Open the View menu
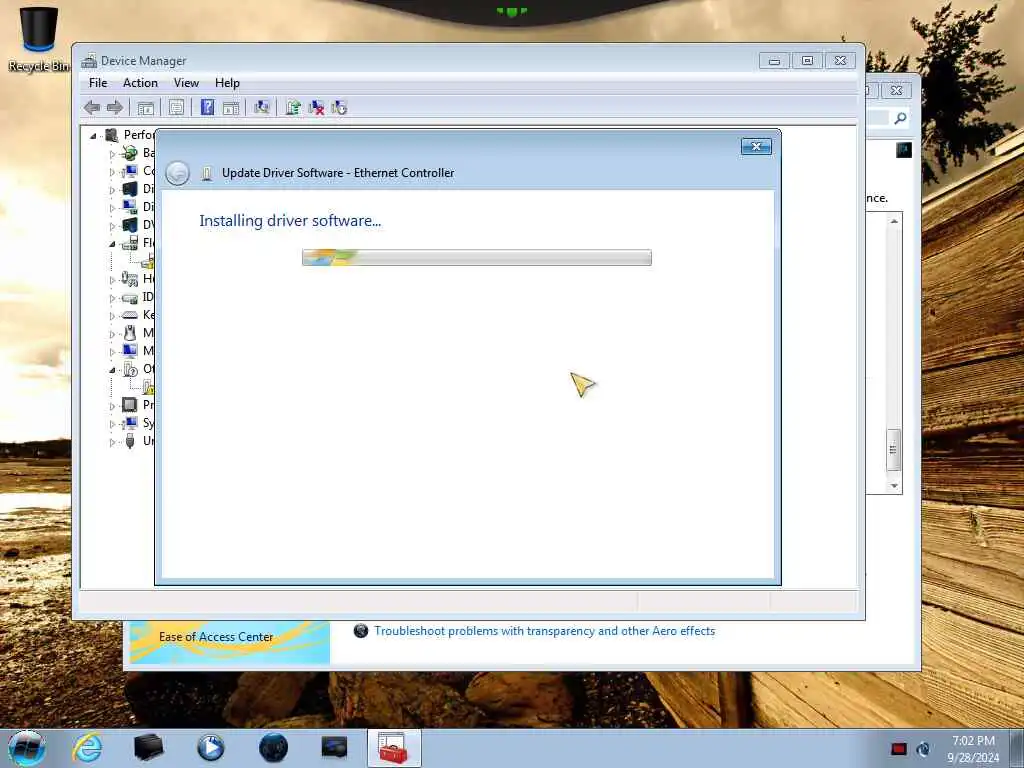Viewport: 1024px width, 768px height. click(186, 83)
